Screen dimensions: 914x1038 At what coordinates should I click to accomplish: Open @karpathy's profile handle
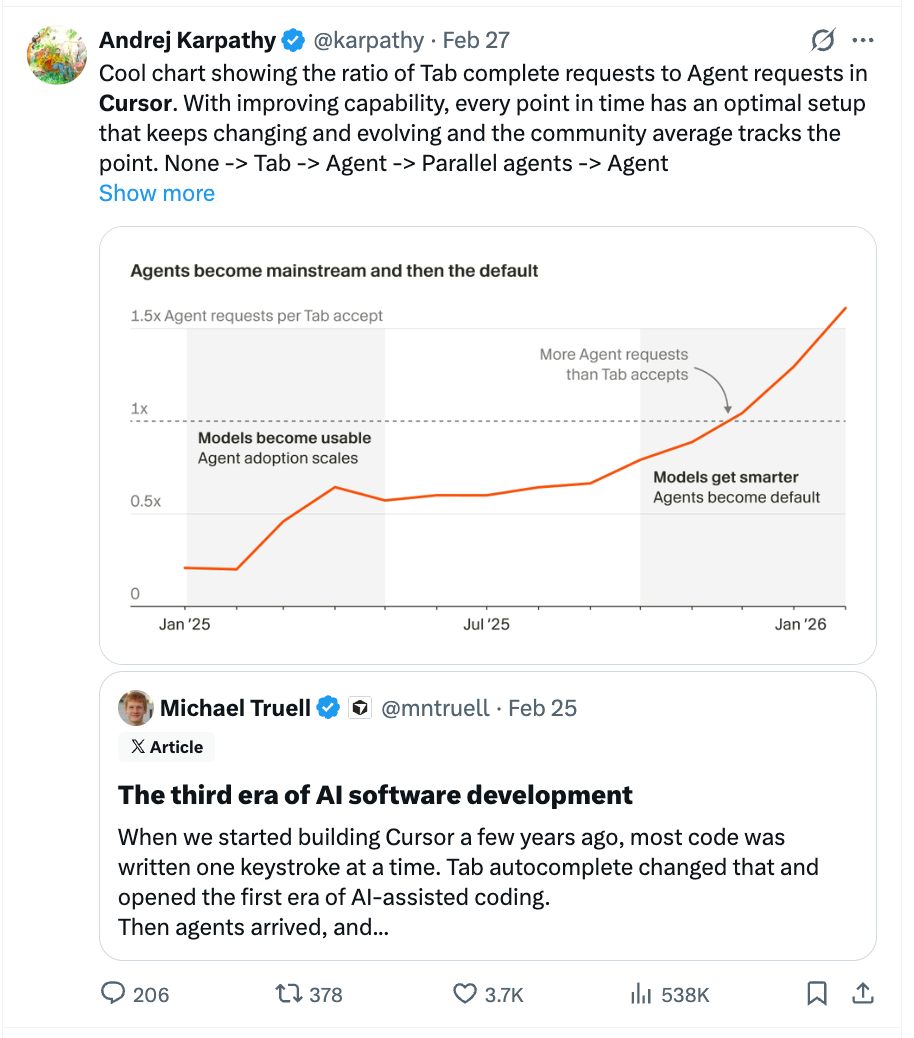(x=369, y=40)
